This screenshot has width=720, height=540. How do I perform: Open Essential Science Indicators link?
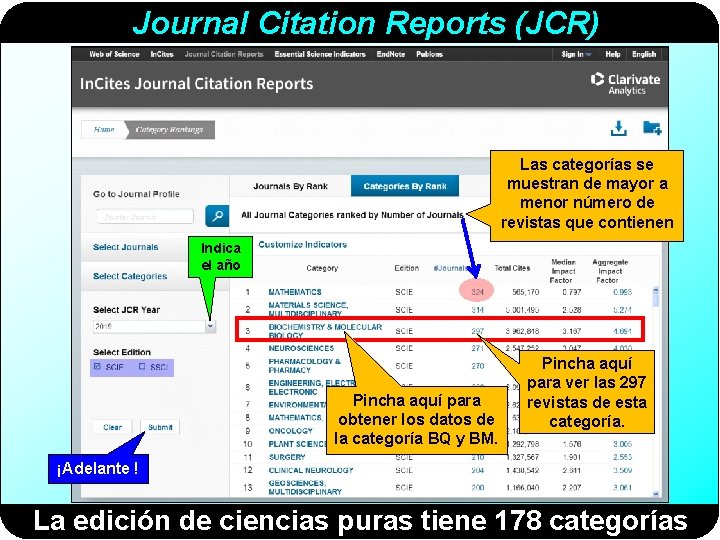pyautogui.click(x=320, y=54)
